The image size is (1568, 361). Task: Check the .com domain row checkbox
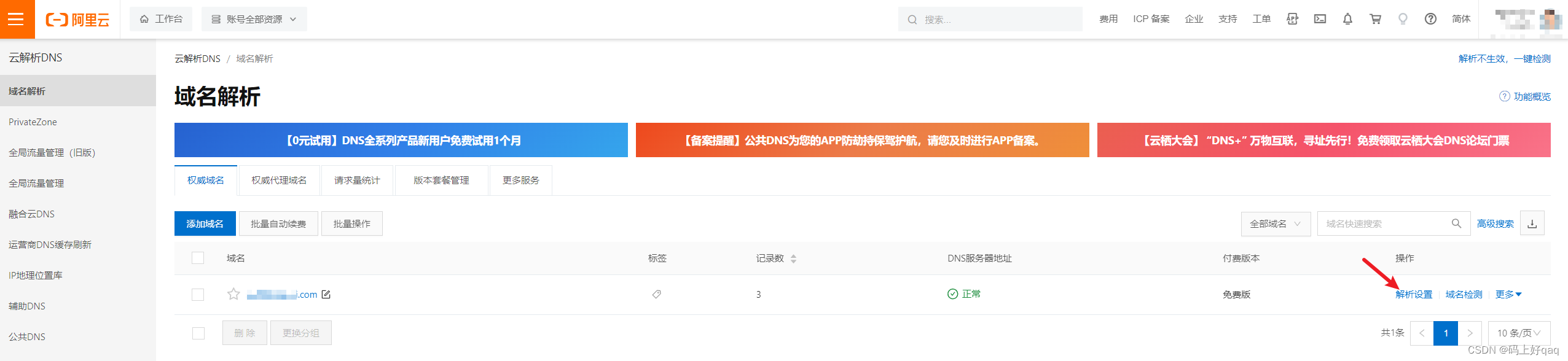(198, 294)
